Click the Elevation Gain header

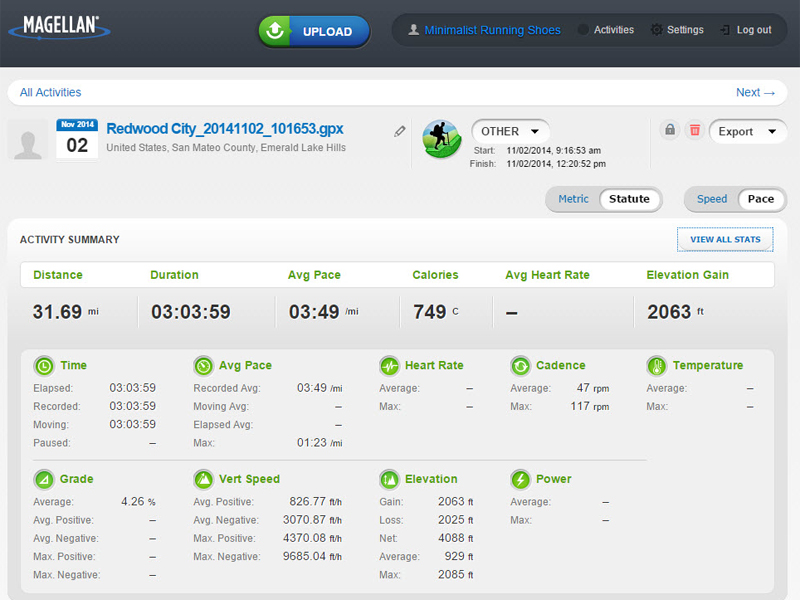687,275
